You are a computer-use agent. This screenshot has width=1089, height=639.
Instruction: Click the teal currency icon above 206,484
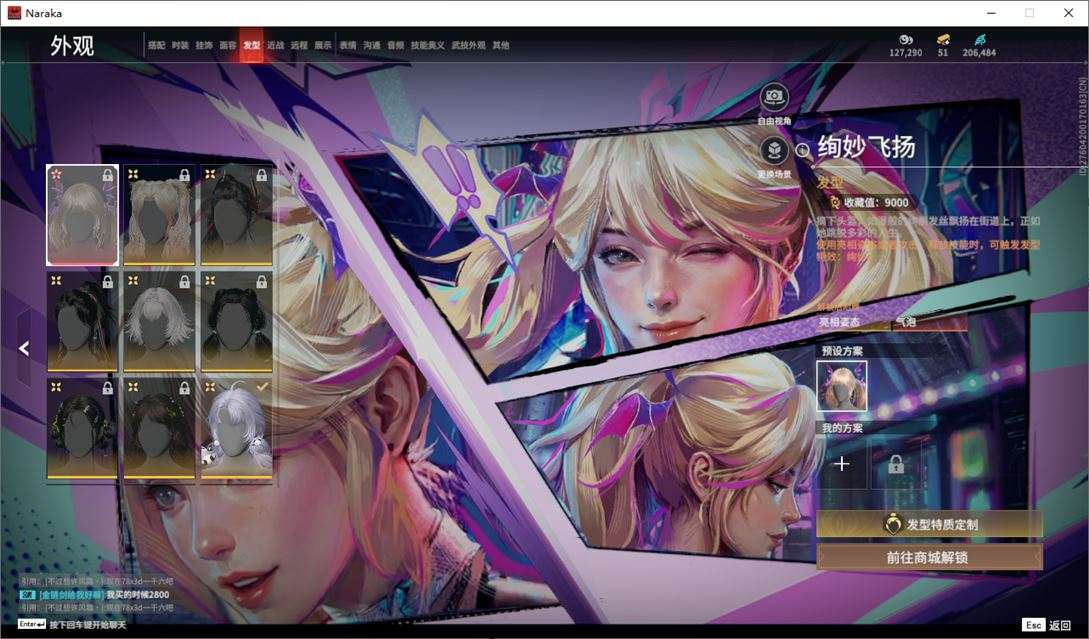[x=979, y=40]
